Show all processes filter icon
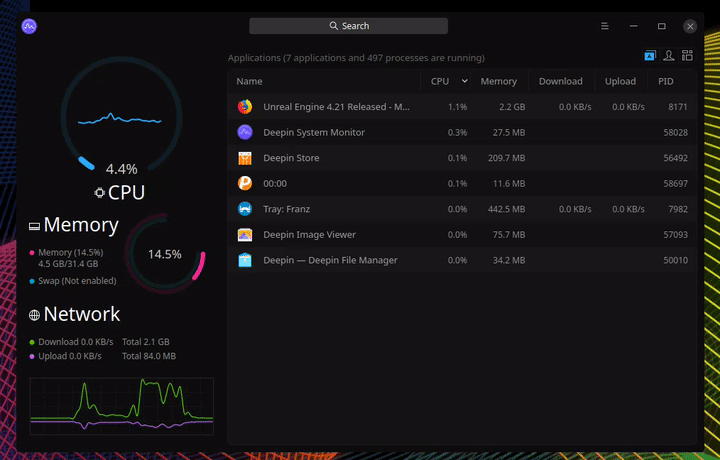The image size is (720, 460). pos(687,56)
